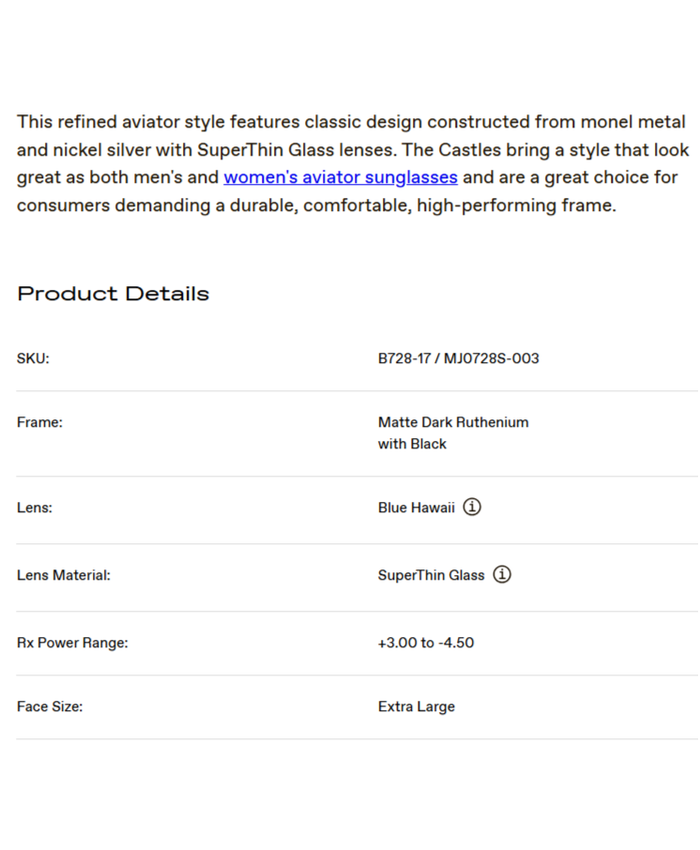Click the SKU value B728-17 / MJ0728S-003
The height and width of the screenshot is (850, 700).
(458, 359)
